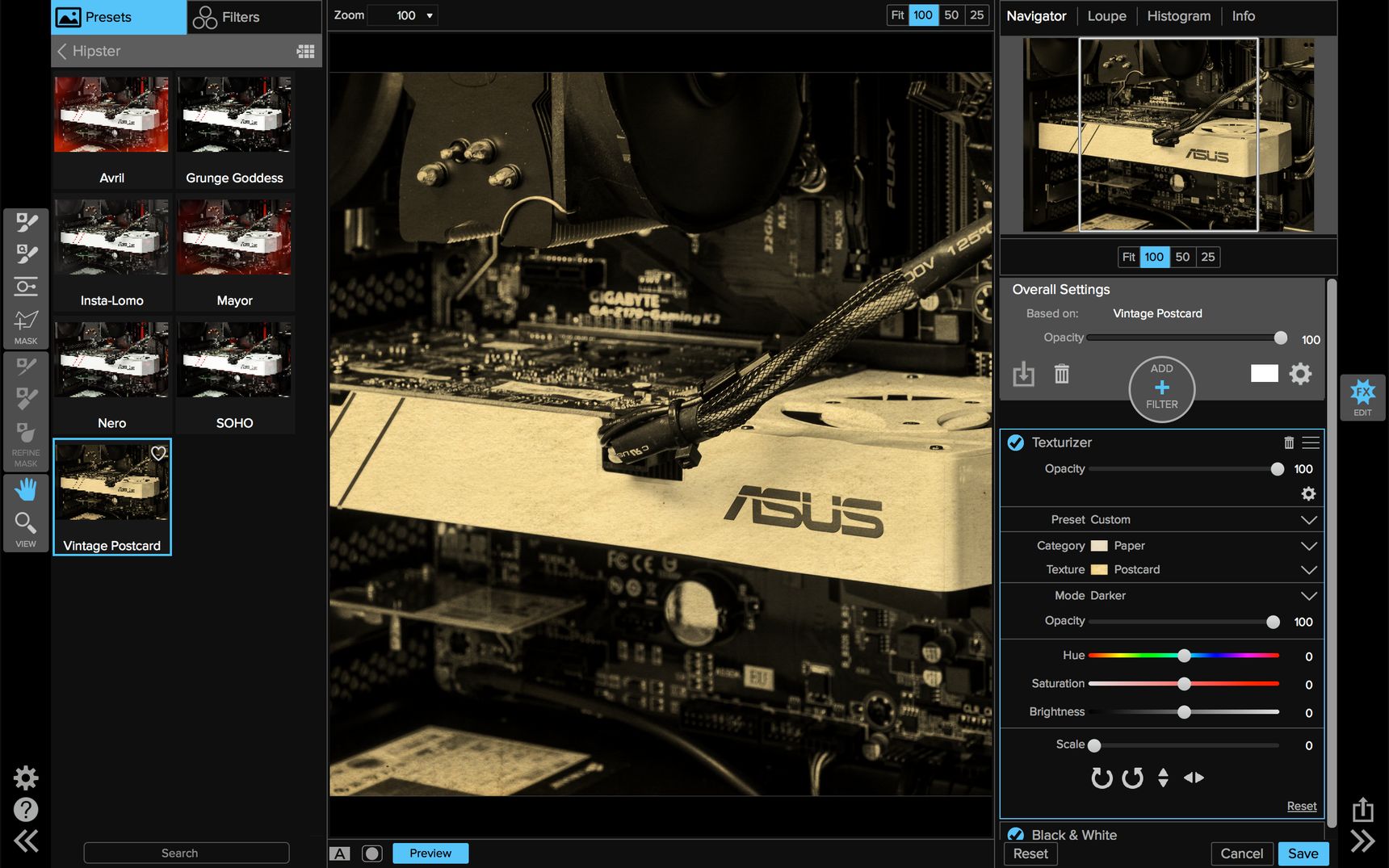Viewport: 1389px width, 868px height.
Task: Set top toolbar zoom to Fit
Action: tap(897, 15)
